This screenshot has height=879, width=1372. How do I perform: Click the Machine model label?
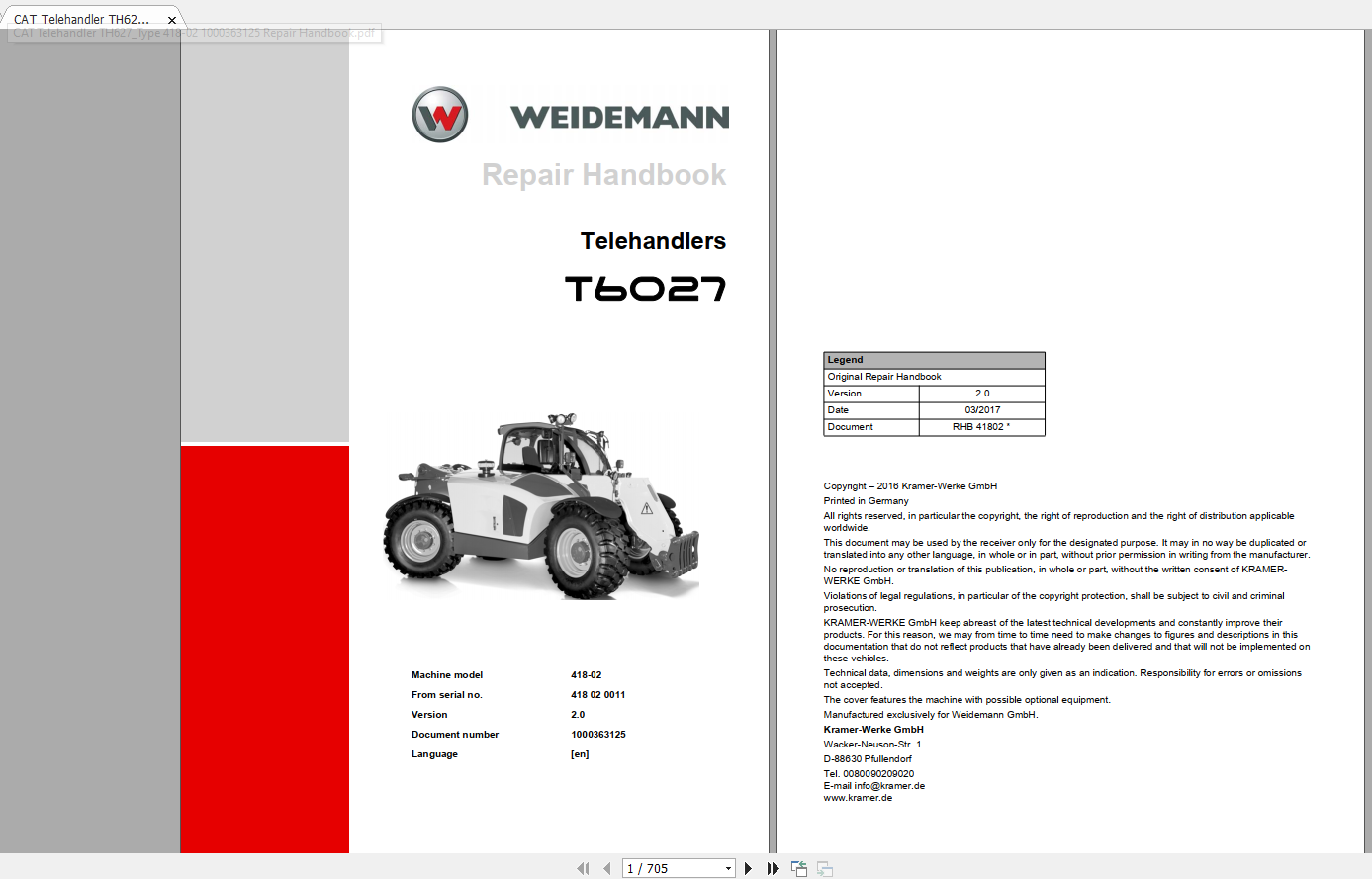(447, 675)
